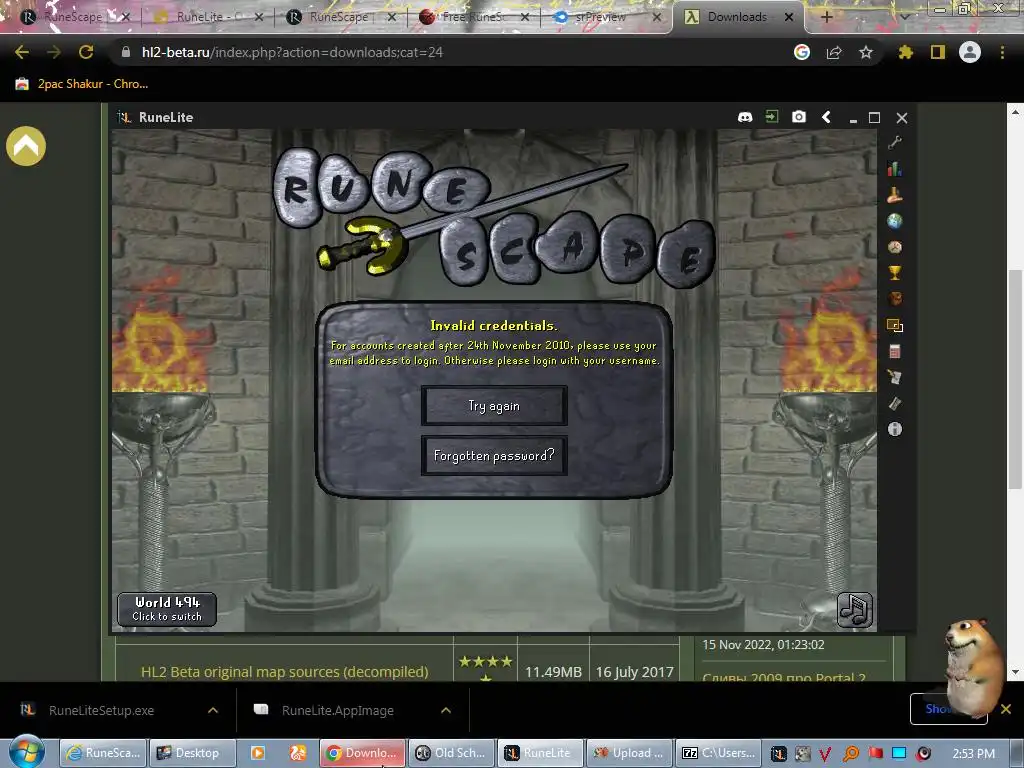
Task: Click the green login arrow icon in RuneLite
Action: tap(772, 116)
